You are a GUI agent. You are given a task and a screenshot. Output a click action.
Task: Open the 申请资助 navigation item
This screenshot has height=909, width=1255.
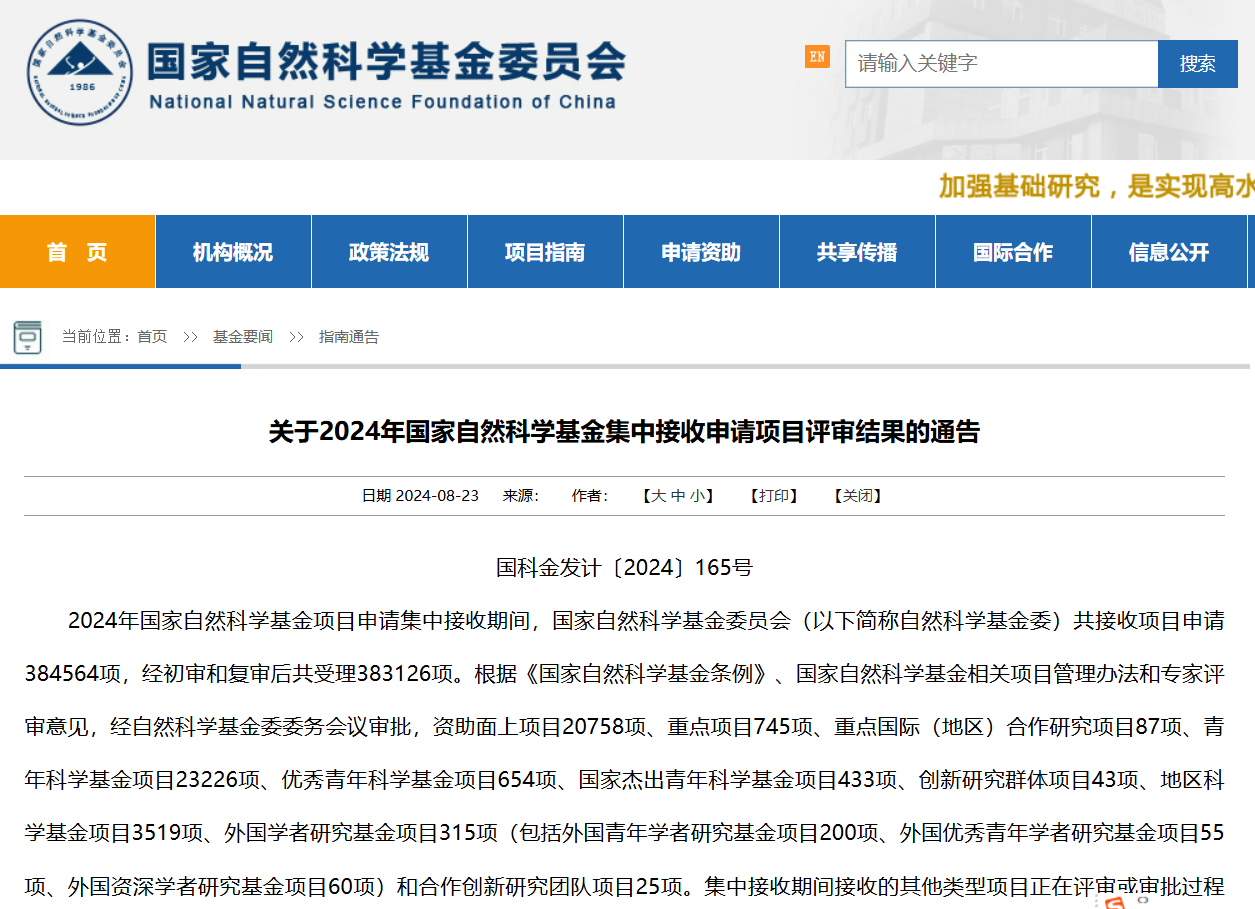click(701, 252)
